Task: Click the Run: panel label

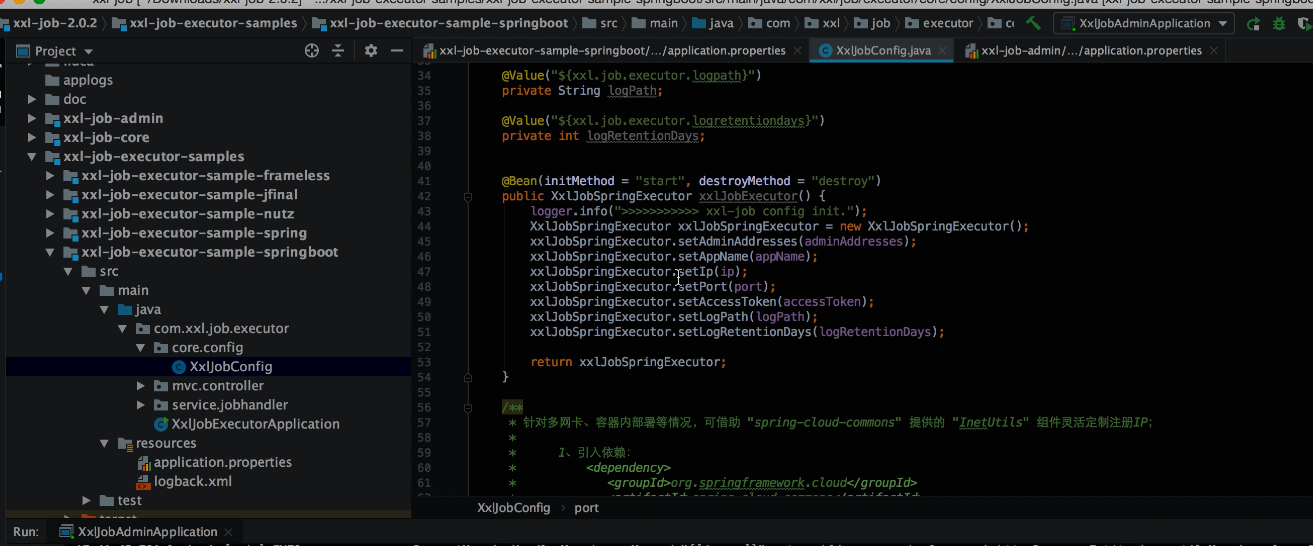Action: pos(26,532)
